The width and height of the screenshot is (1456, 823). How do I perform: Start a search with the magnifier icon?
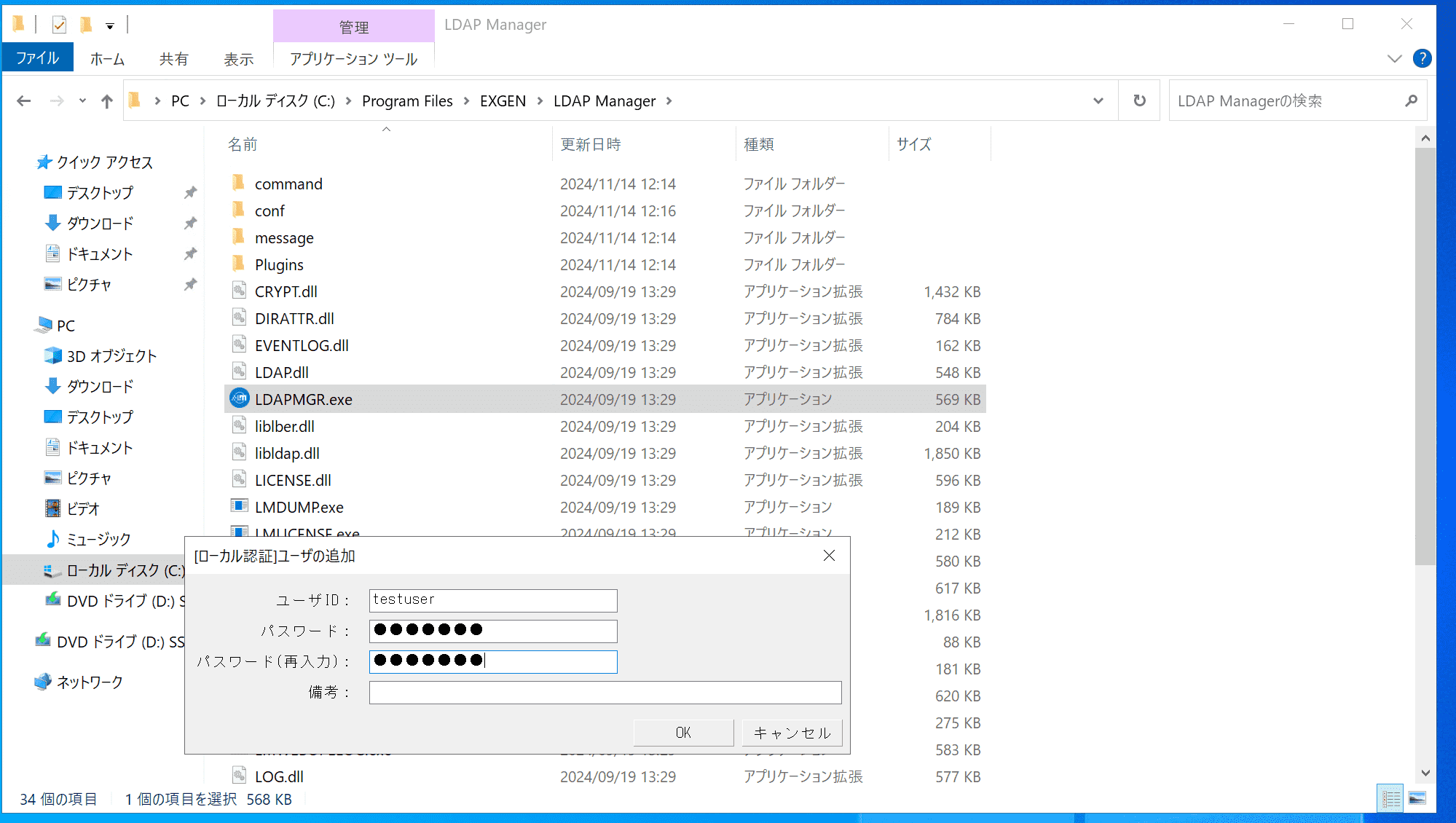coord(1412,101)
